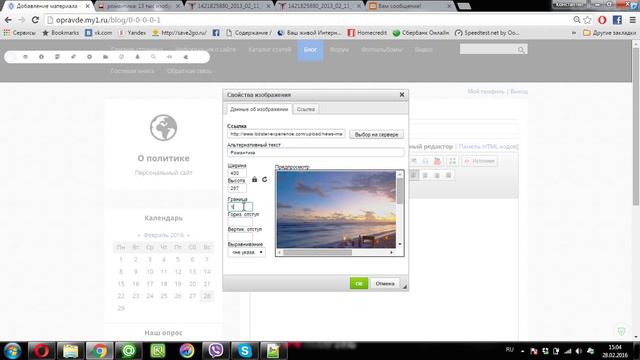Select day 28 in the calendar

click(x=207, y=296)
